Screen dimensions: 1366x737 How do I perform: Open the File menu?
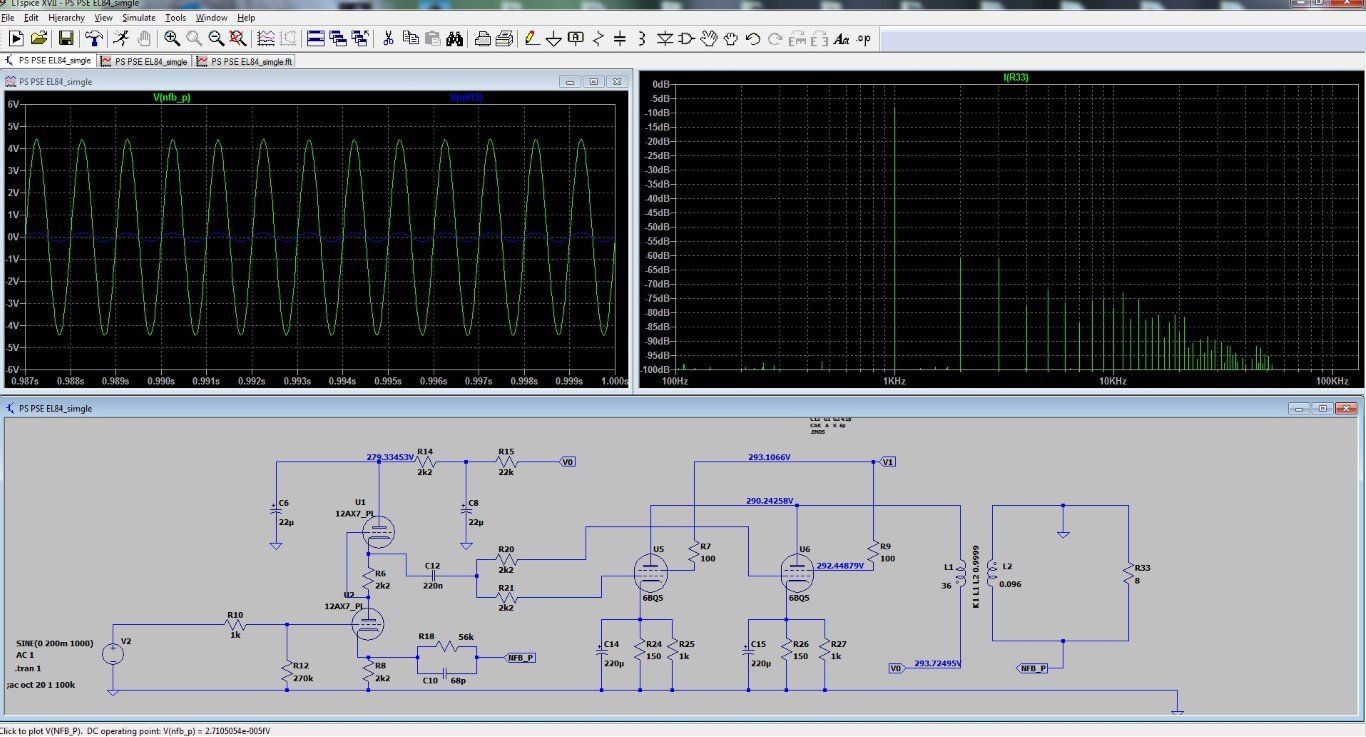(7, 17)
